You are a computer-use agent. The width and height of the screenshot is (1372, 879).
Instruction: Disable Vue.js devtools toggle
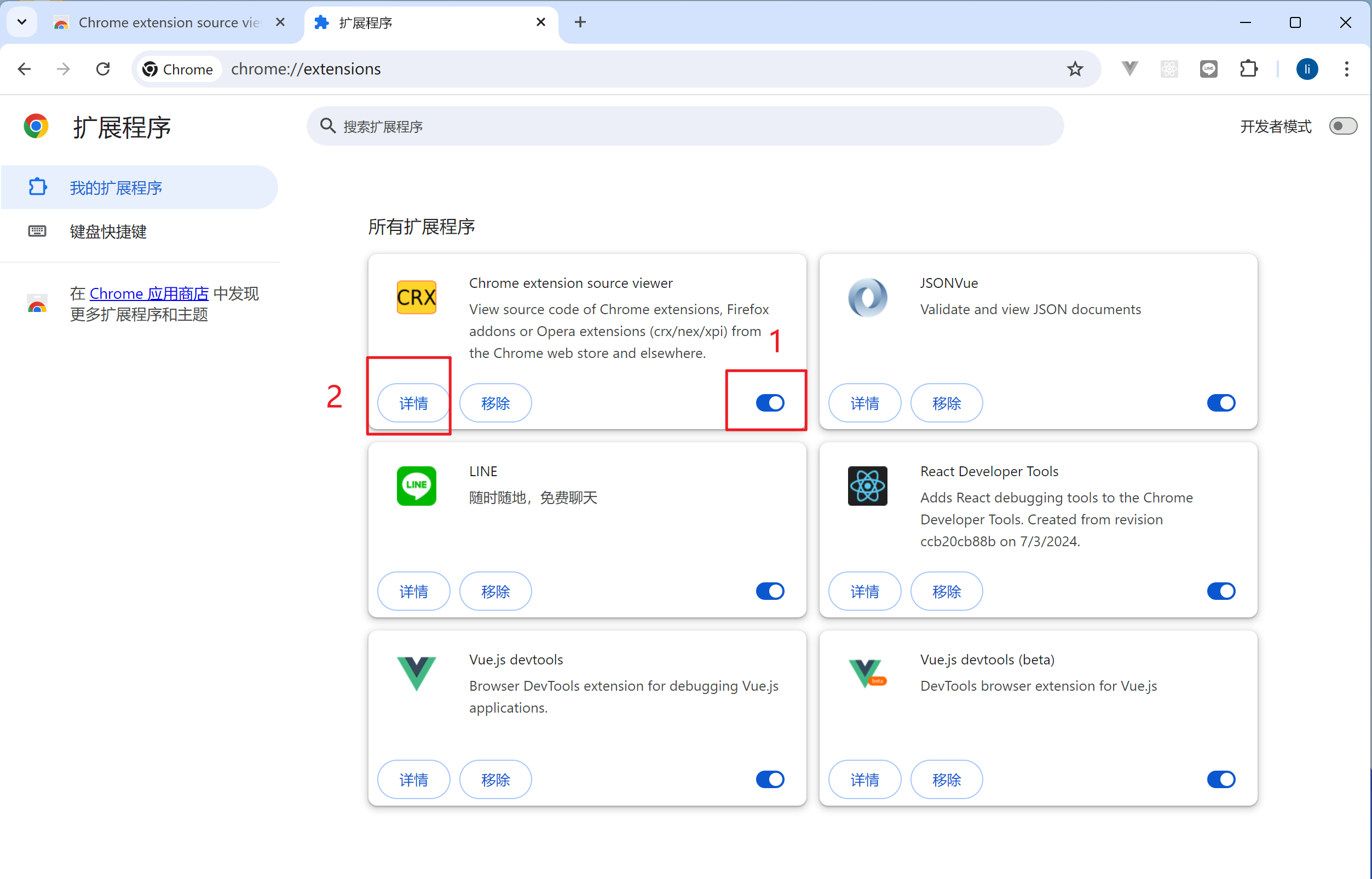(x=770, y=780)
